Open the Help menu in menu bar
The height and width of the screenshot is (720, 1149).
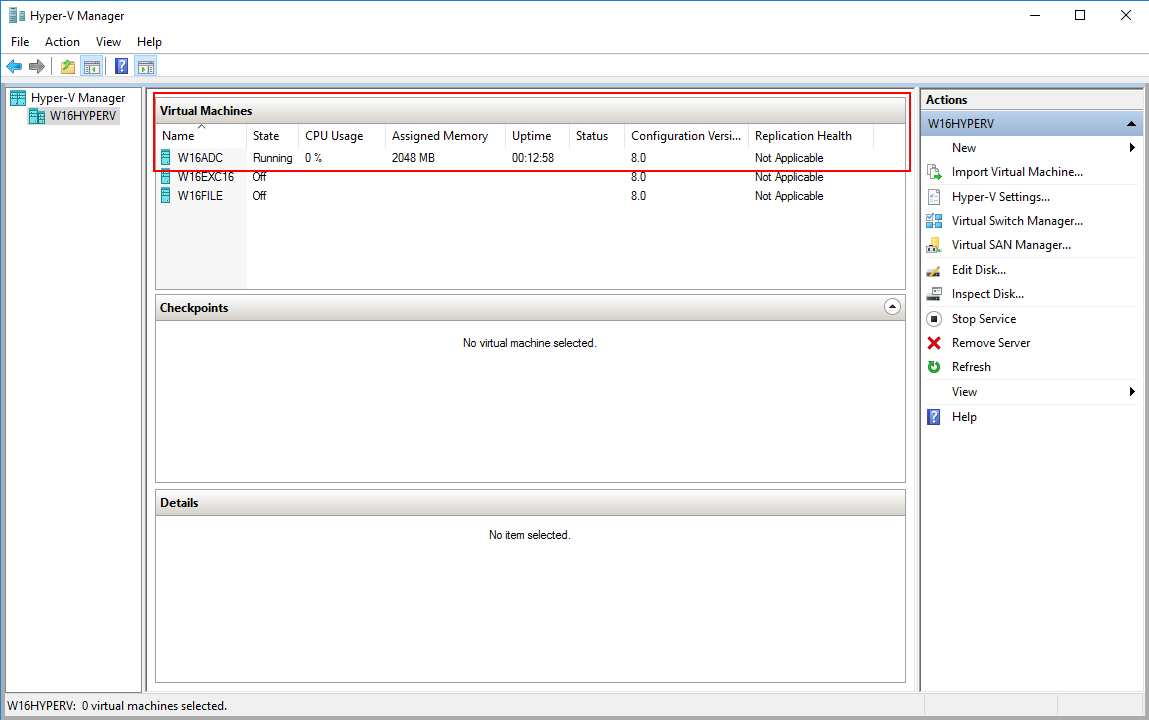[x=149, y=42]
